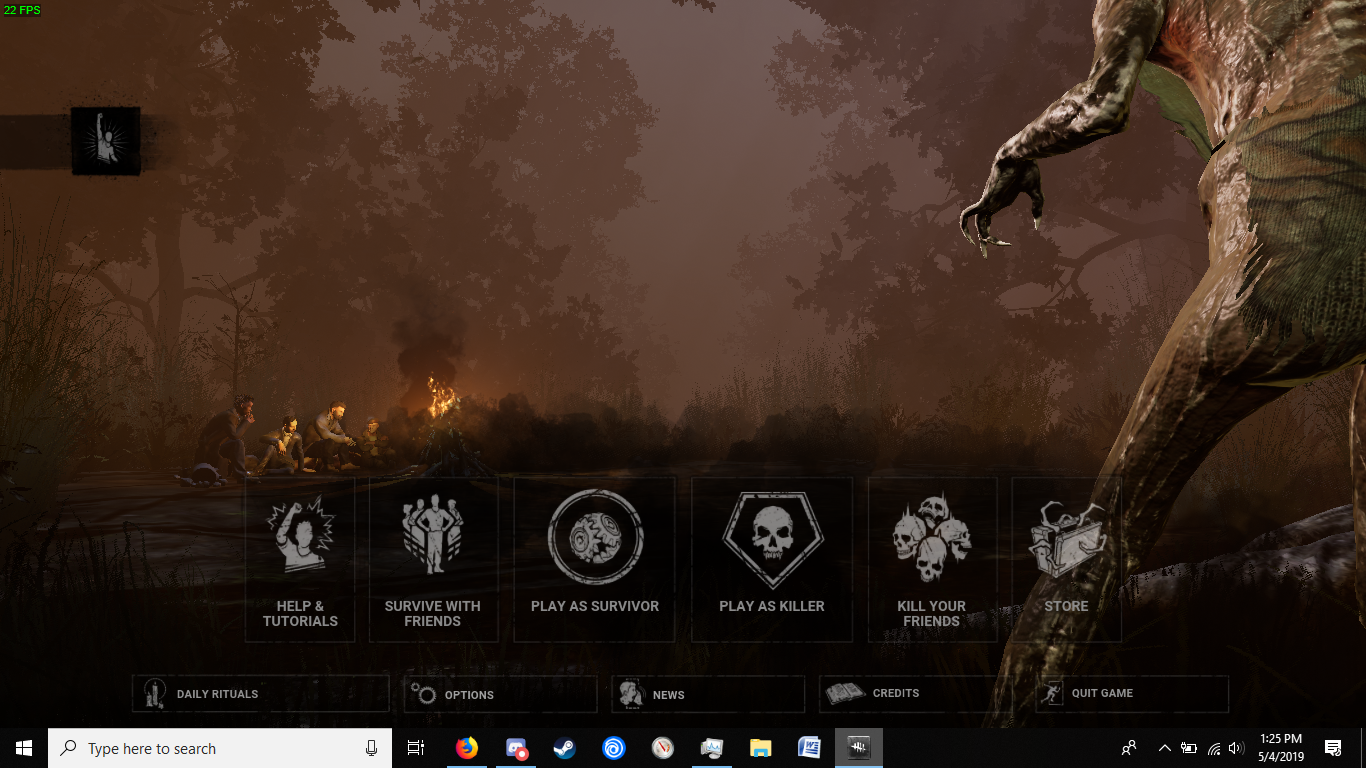View the News section
1366x768 pixels.
(x=708, y=694)
